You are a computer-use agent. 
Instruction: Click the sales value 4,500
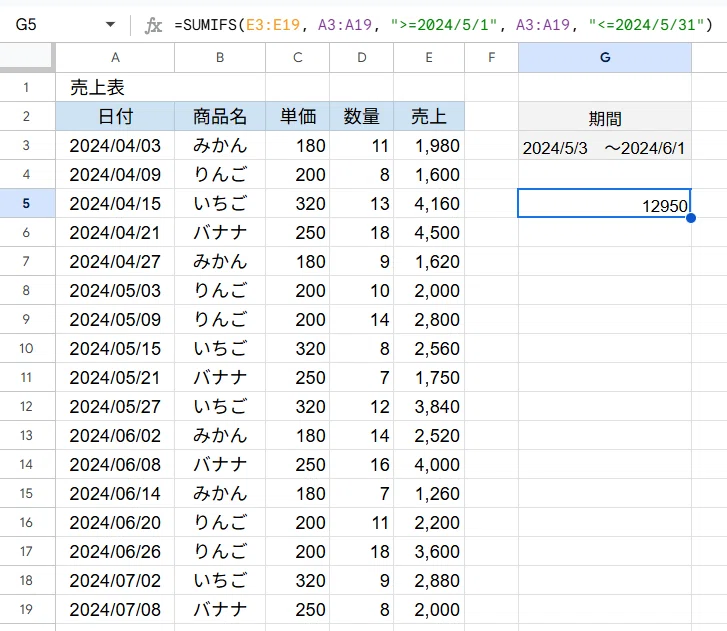pos(429,232)
